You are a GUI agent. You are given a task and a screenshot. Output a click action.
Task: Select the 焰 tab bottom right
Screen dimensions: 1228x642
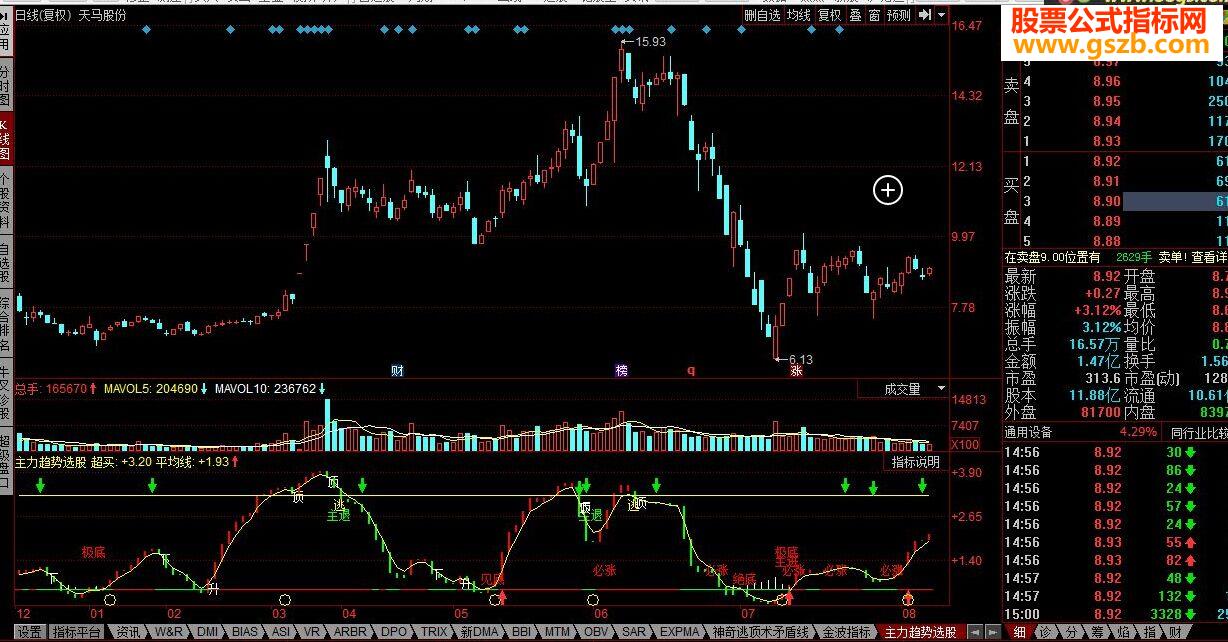coord(1123,633)
